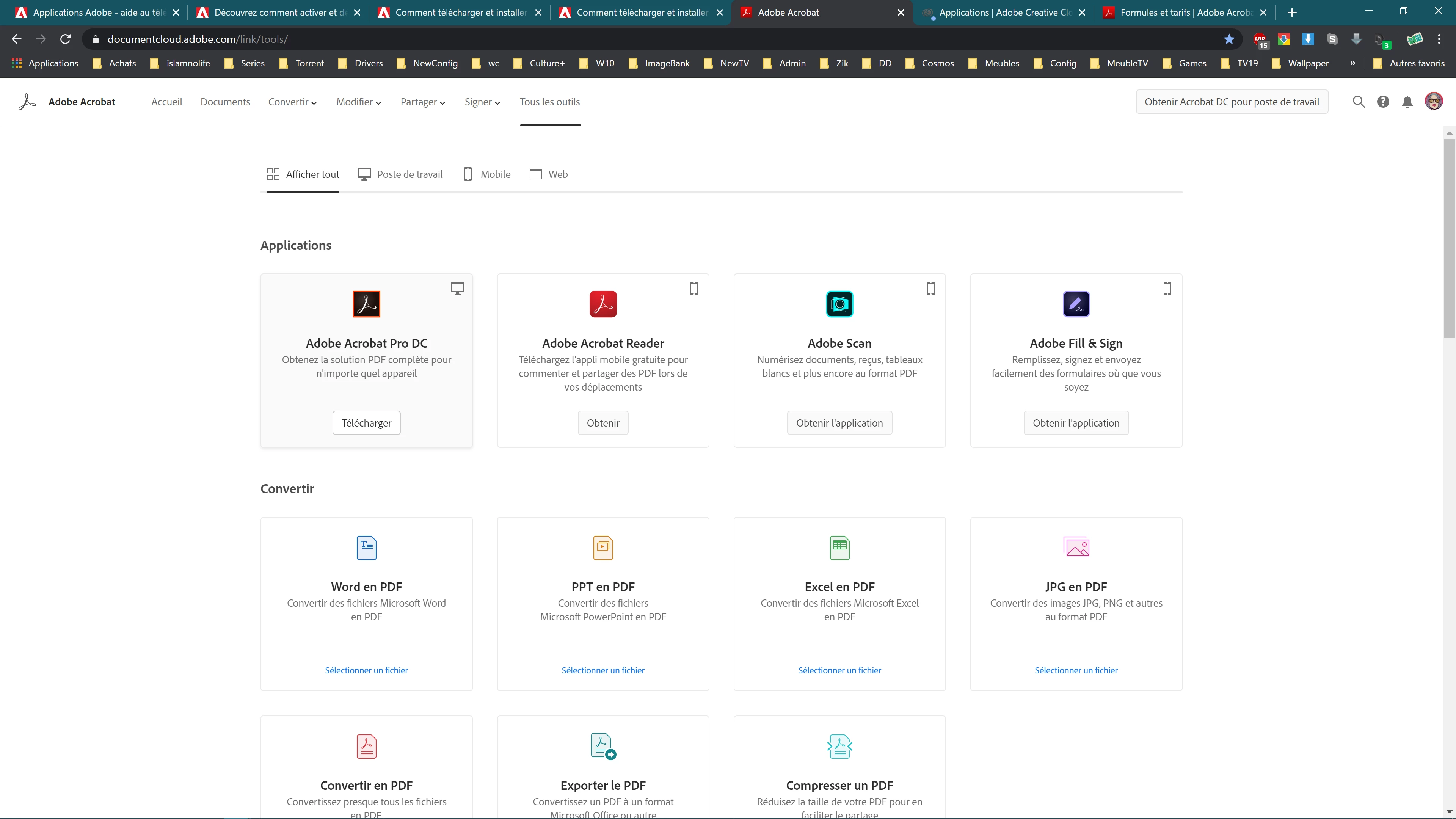The height and width of the screenshot is (819, 1456).
Task: Open the help question mark icon
Action: coord(1382,102)
